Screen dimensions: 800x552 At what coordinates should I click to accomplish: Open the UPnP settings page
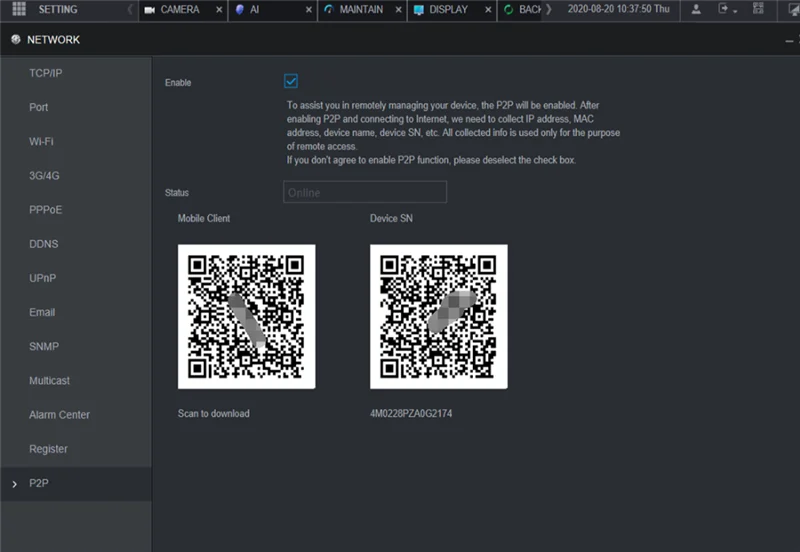click(76, 278)
